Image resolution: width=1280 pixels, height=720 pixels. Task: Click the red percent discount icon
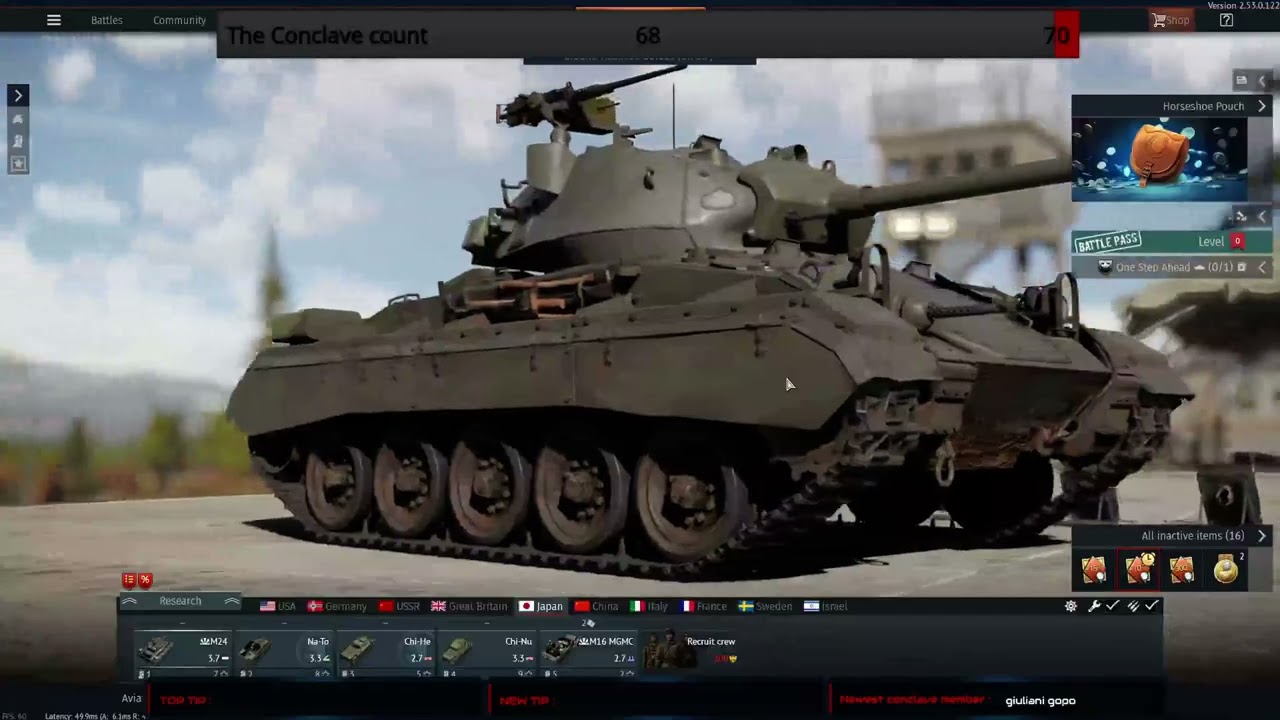click(x=145, y=580)
